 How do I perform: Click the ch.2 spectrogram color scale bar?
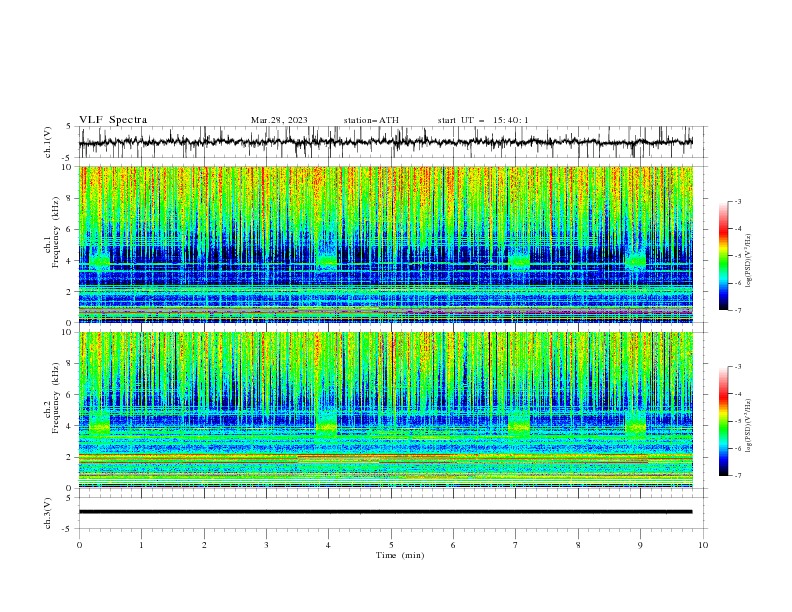pyautogui.click(x=724, y=421)
